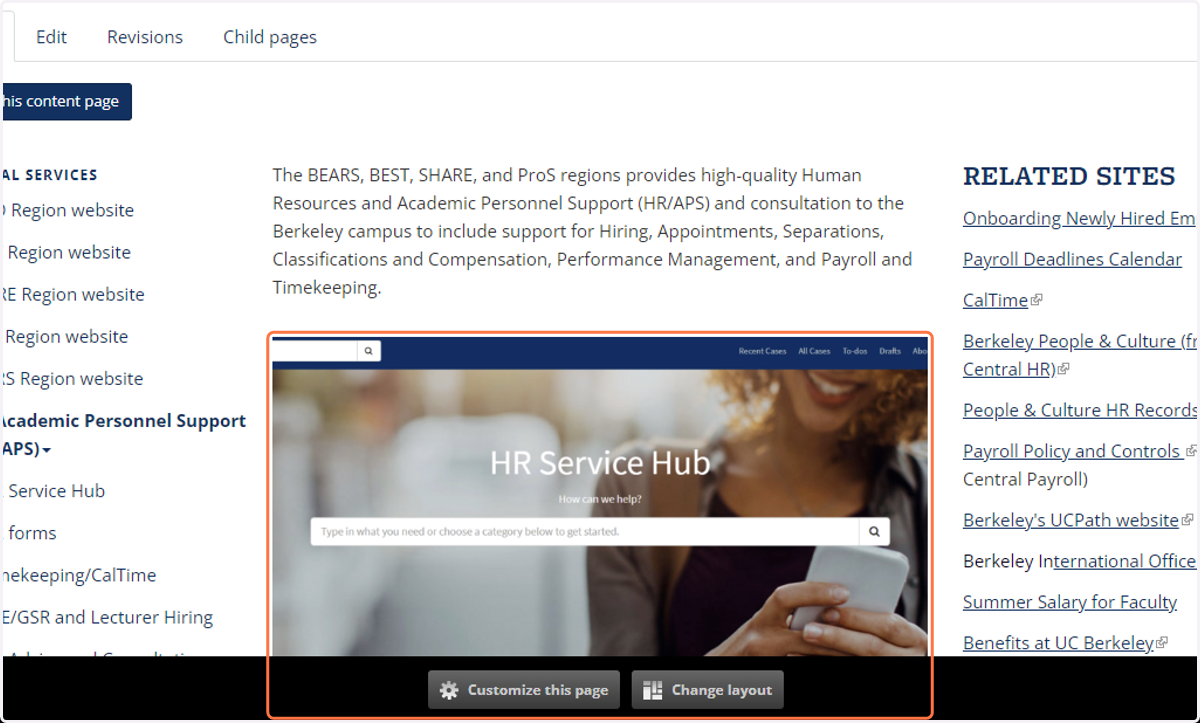The width and height of the screenshot is (1200, 723).
Task: Open Academic Personnel Support sidebar item
Action: (x=122, y=435)
